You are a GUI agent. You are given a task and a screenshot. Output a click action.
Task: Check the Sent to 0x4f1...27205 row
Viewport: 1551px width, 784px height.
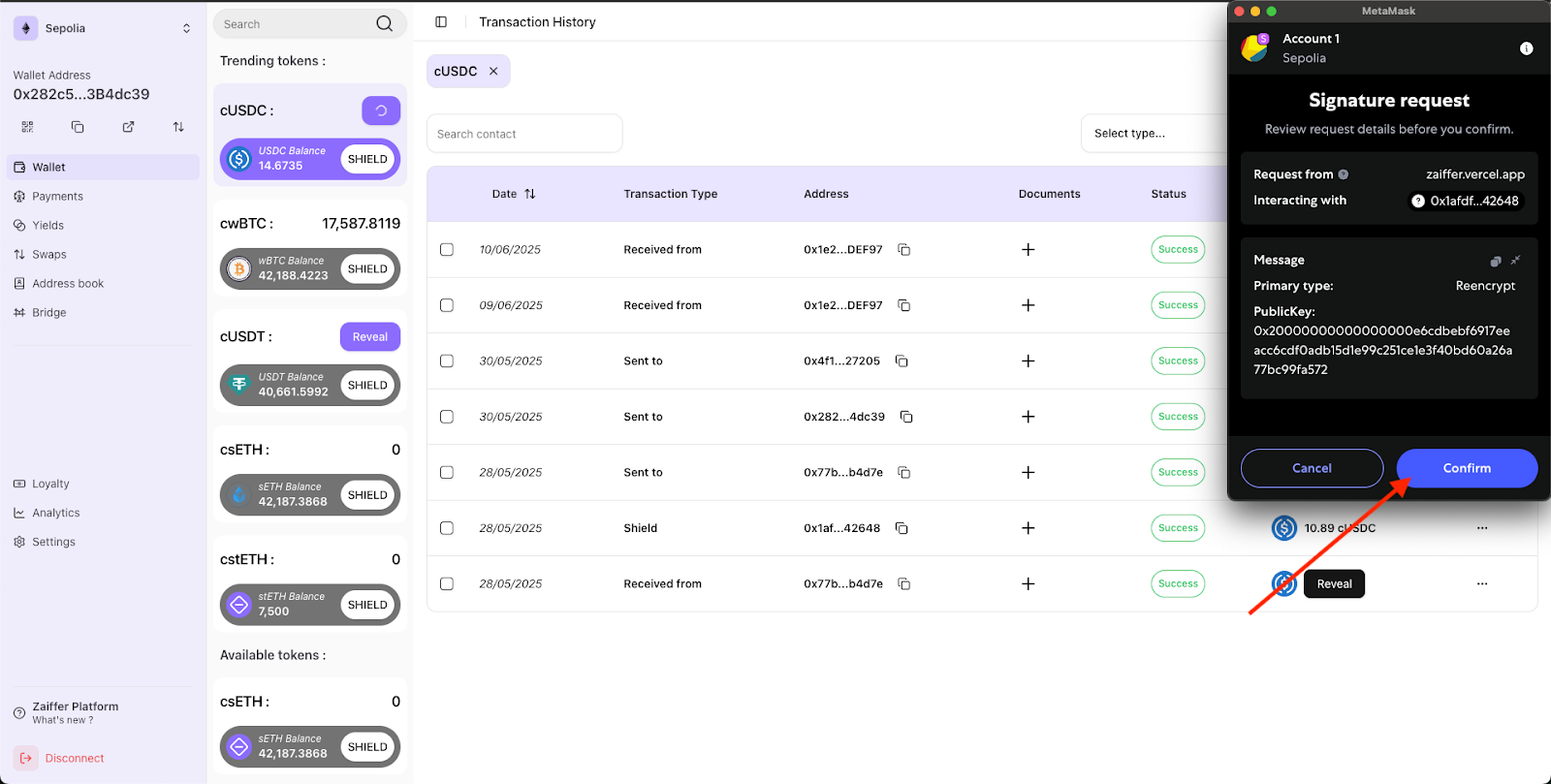tap(447, 361)
